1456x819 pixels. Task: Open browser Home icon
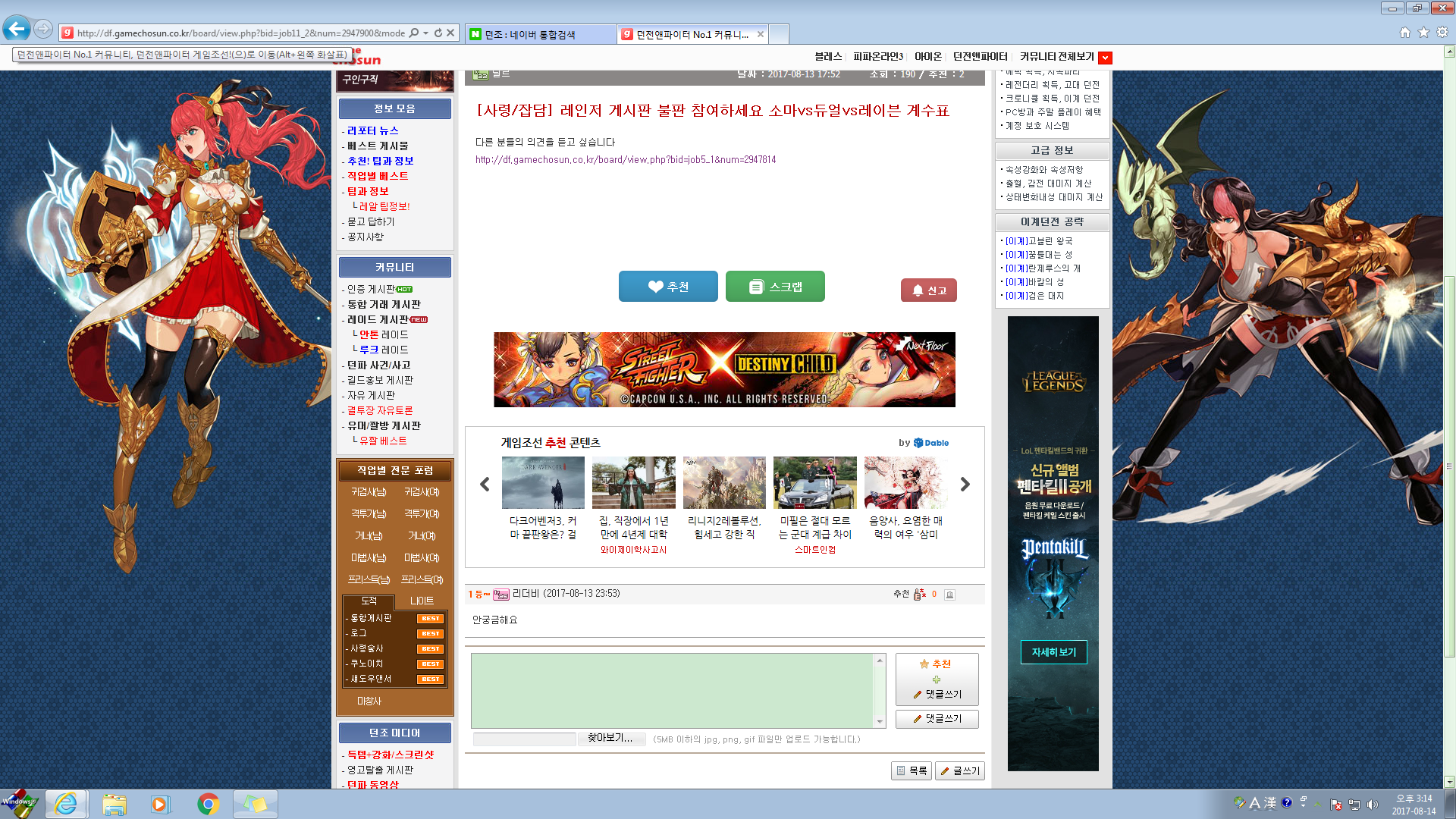[1405, 33]
